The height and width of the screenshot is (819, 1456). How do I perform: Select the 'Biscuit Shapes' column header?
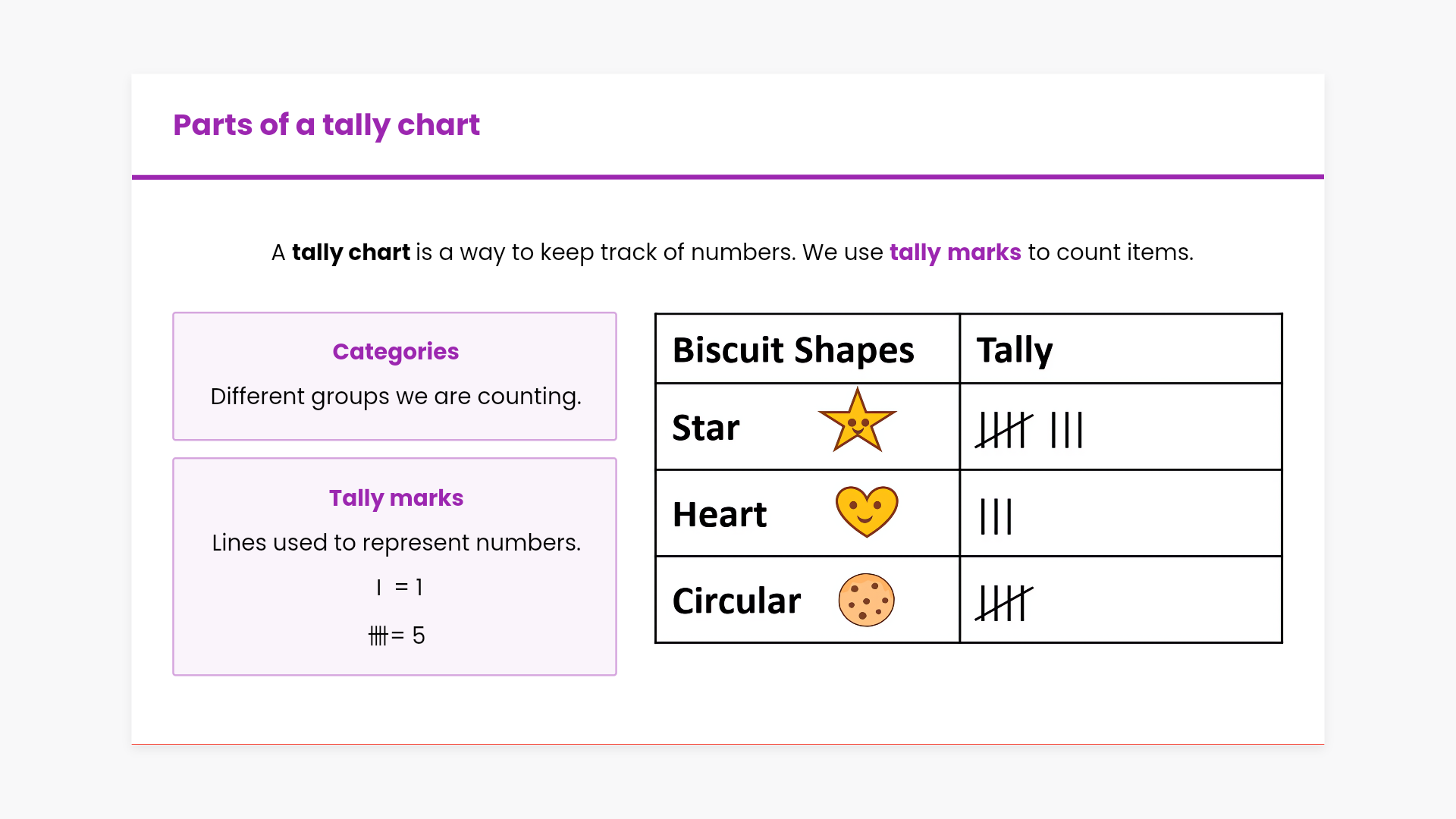click(x=793, y=350)
